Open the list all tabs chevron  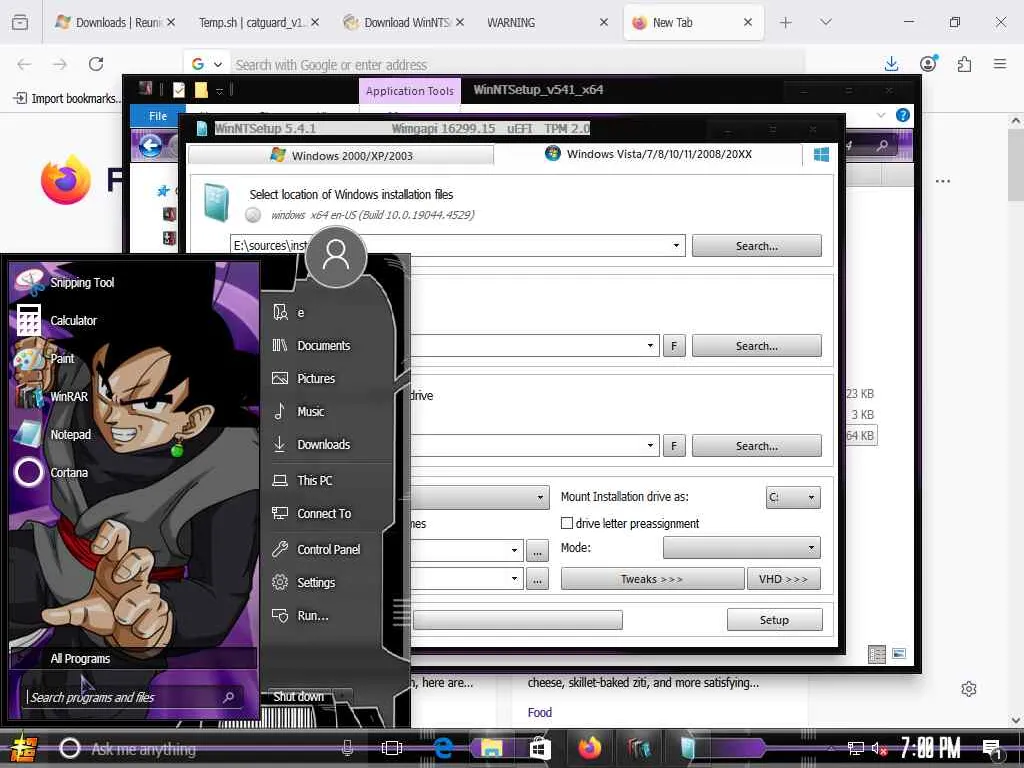pos(825,22)
